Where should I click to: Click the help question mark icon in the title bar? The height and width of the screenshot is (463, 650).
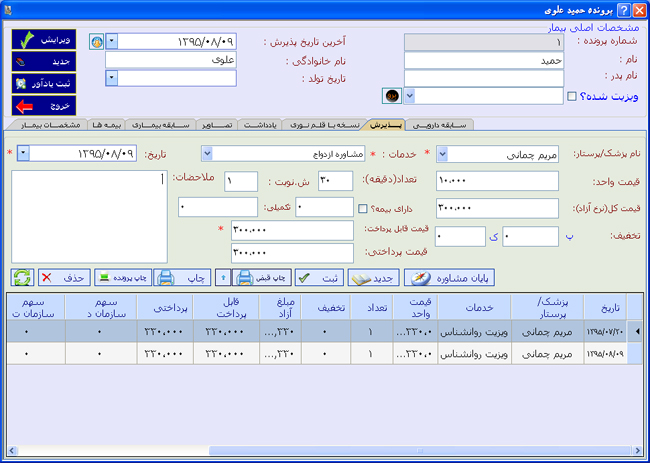[x=623, y=10]
